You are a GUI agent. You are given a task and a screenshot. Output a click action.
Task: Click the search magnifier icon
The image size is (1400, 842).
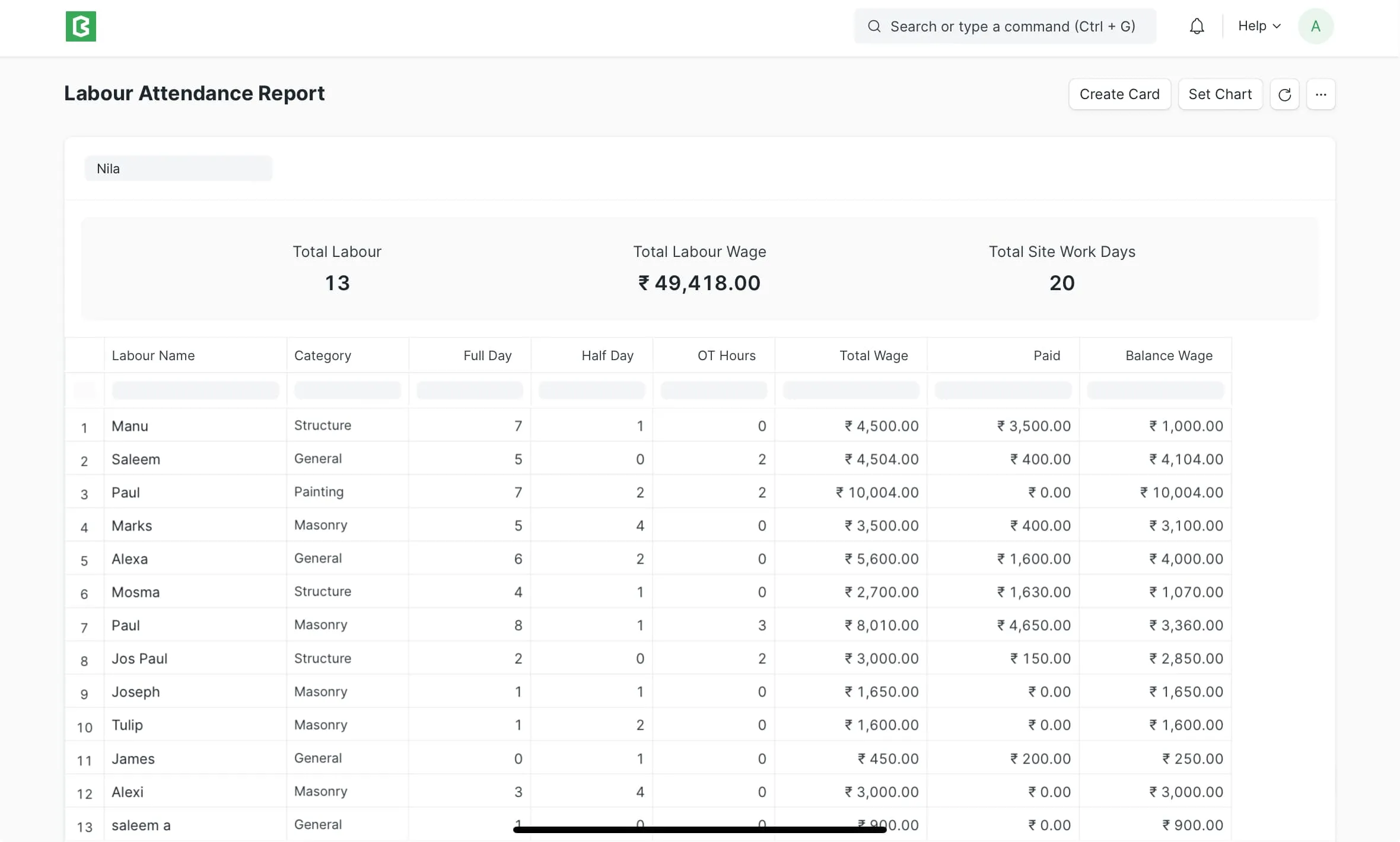874,27
